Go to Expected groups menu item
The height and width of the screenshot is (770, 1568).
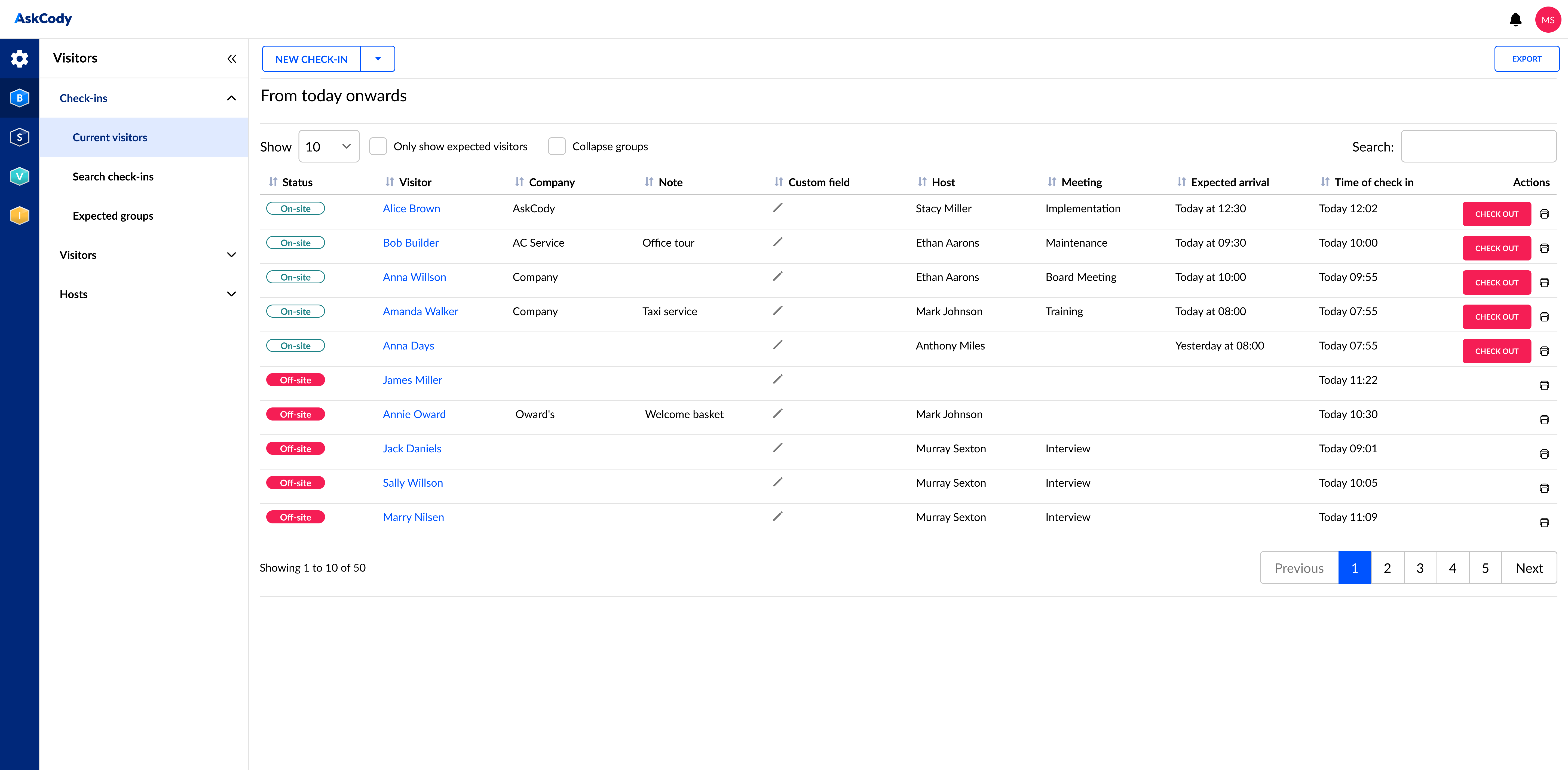tap(113, 216)
